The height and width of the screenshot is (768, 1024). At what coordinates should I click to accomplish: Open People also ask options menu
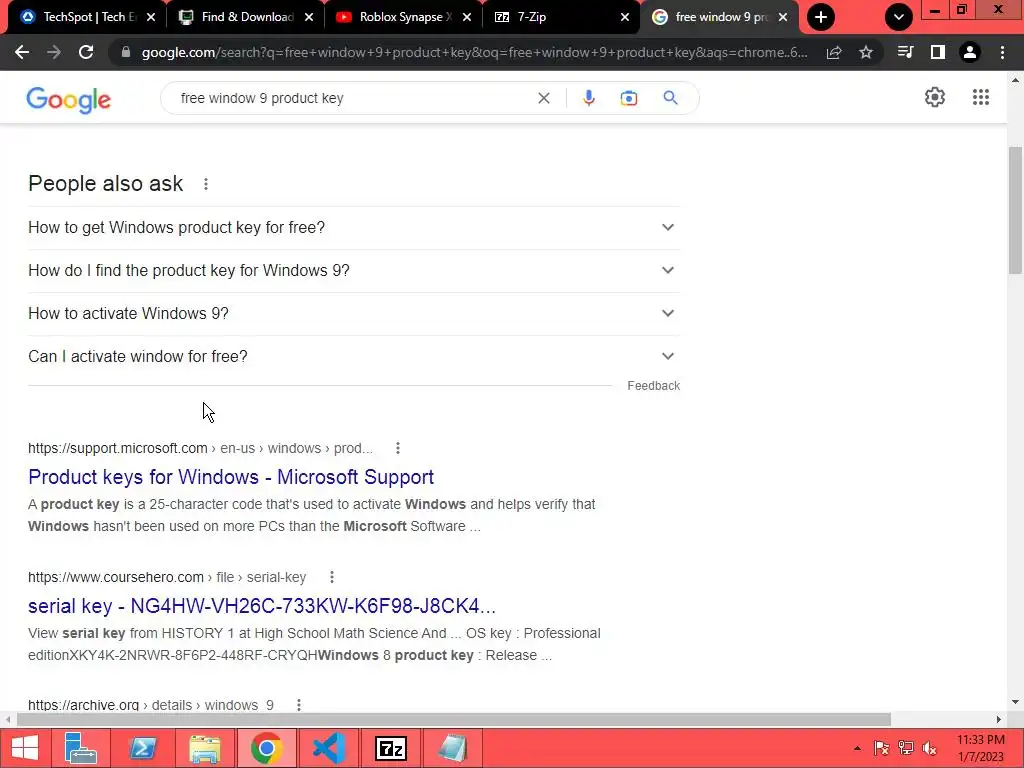(206, 184)
